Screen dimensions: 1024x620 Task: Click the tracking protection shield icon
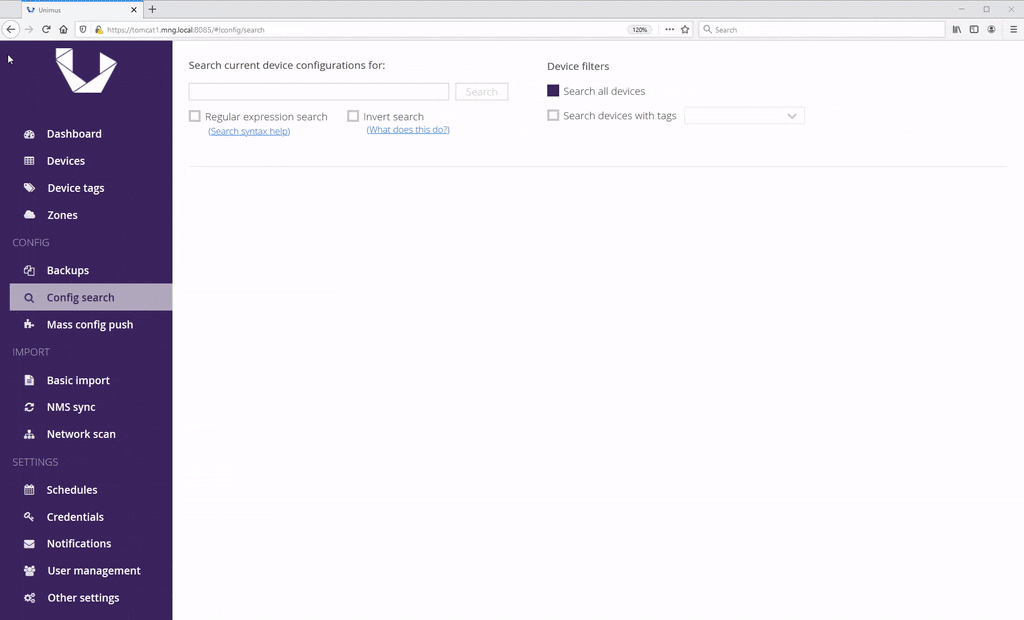click(83, 29)
